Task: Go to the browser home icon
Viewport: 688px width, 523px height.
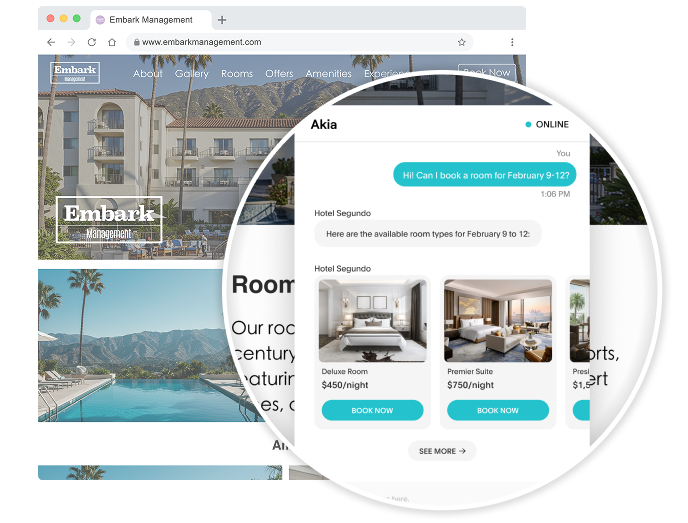Action: (x=112, y=42)
